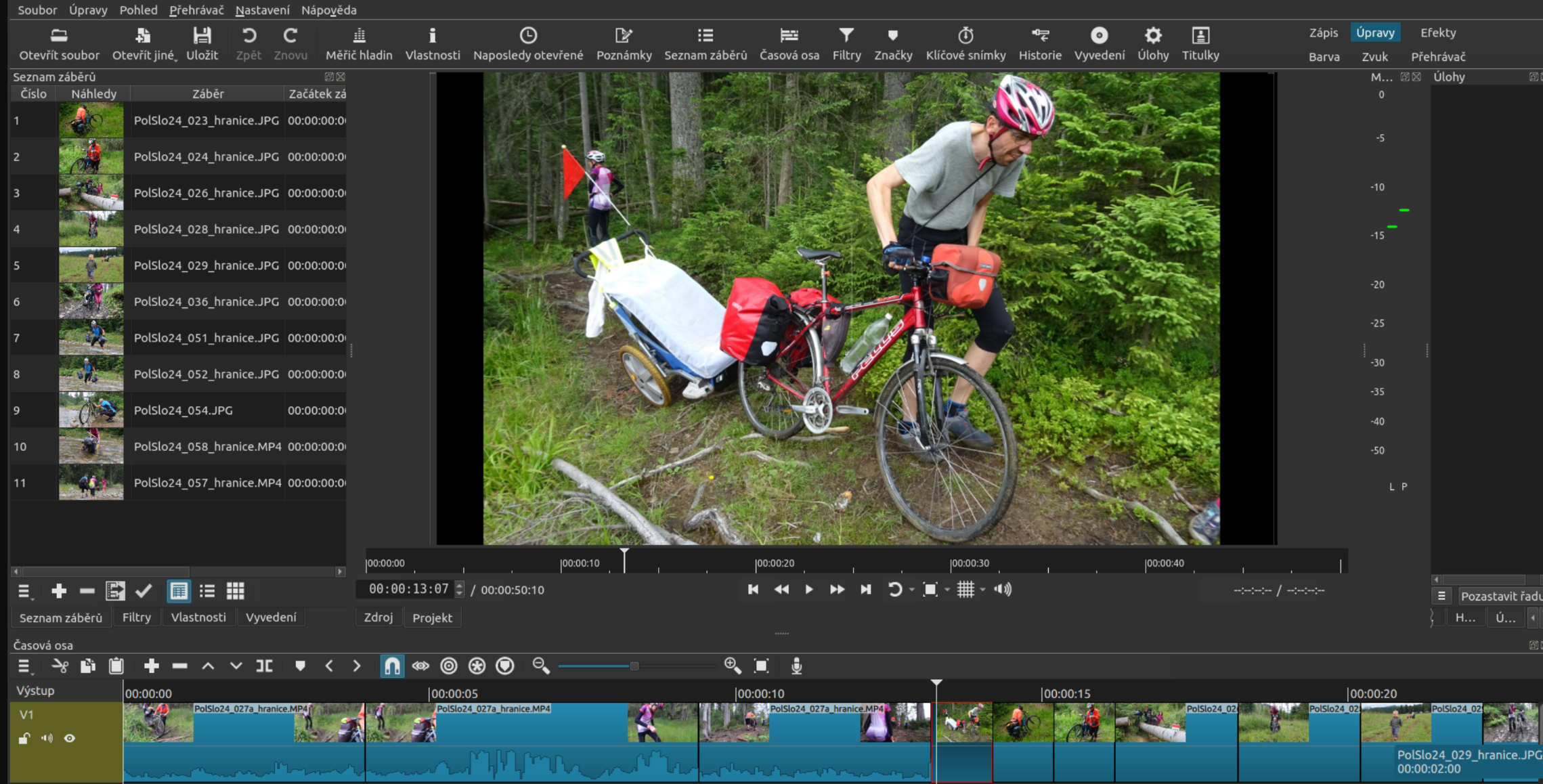
Task: Open the Historie panel icon
Action: [1040, 43]
